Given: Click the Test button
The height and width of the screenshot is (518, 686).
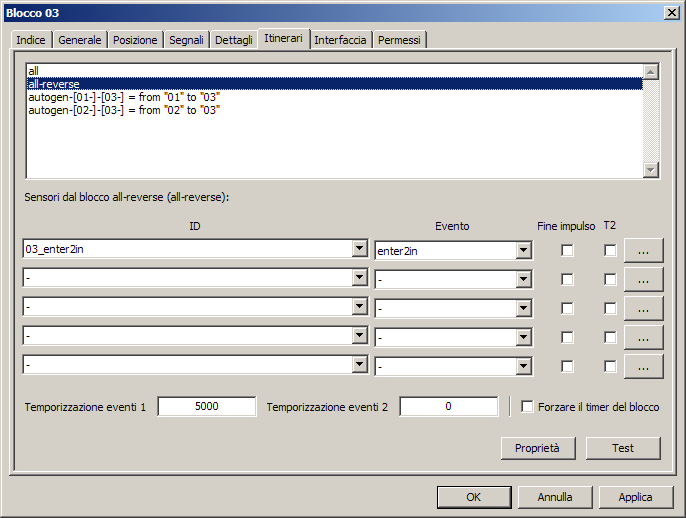Looking at the screenshot, I should [623, 448].
